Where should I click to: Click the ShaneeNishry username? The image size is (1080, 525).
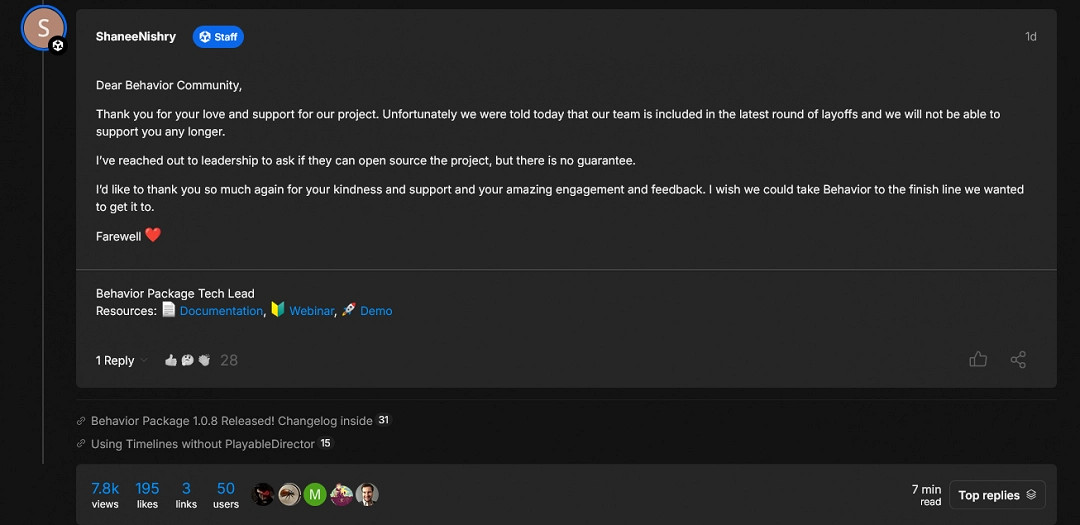pyautogui.click(x=136, y=37)
